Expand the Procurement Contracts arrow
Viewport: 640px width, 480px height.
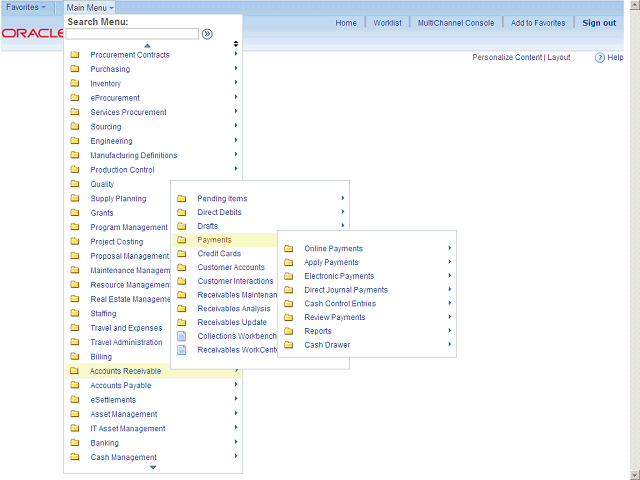236,54
